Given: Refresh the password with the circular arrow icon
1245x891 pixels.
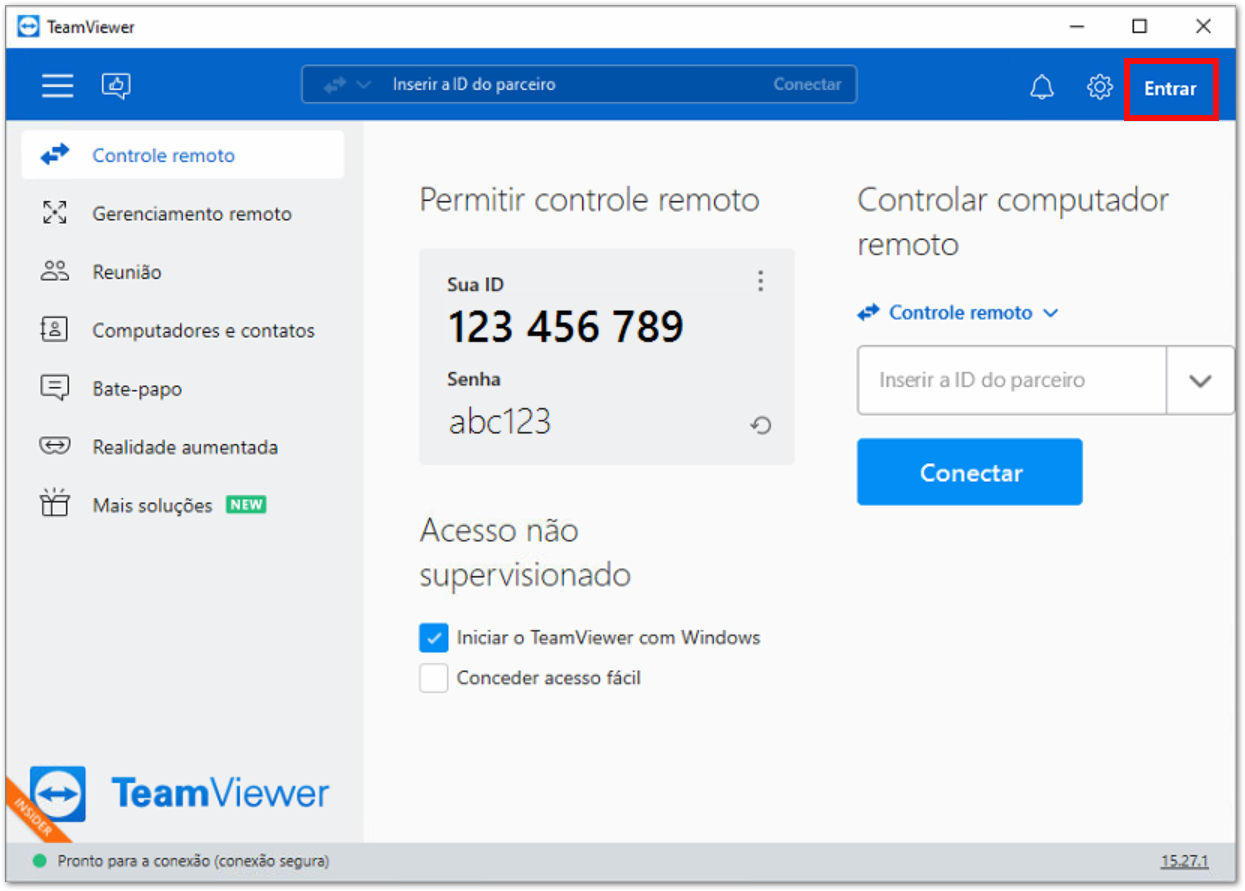Looking at the screenshot, I should click(x=761, y=426).
